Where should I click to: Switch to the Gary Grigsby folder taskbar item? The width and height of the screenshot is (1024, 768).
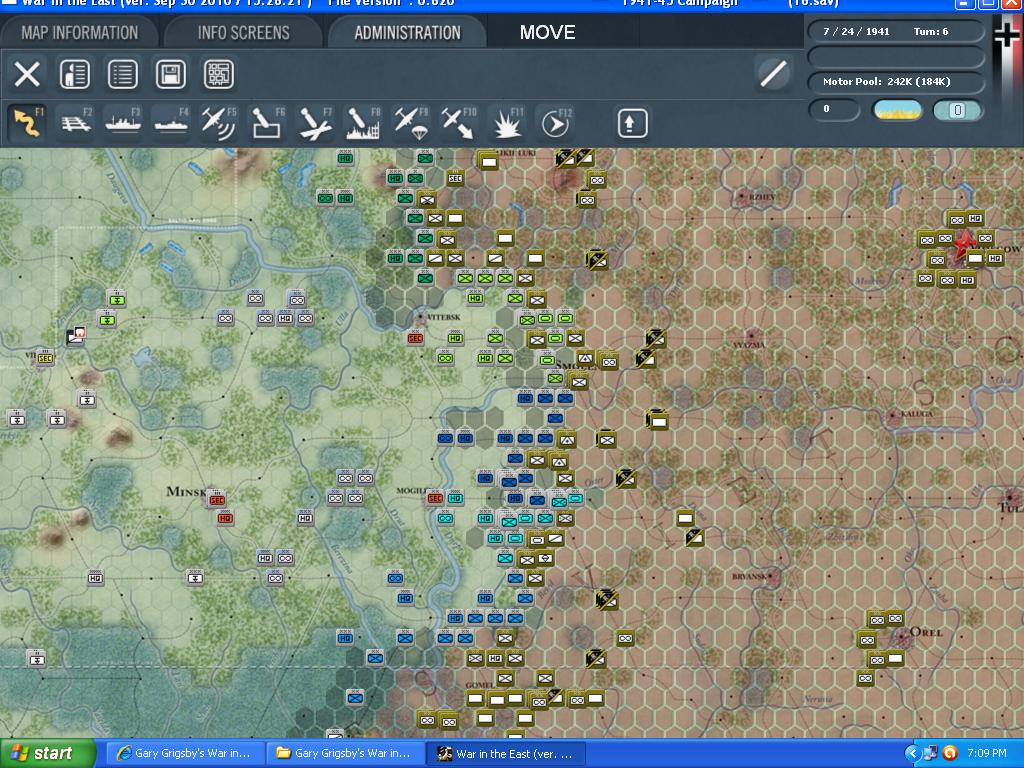(344, 754)
